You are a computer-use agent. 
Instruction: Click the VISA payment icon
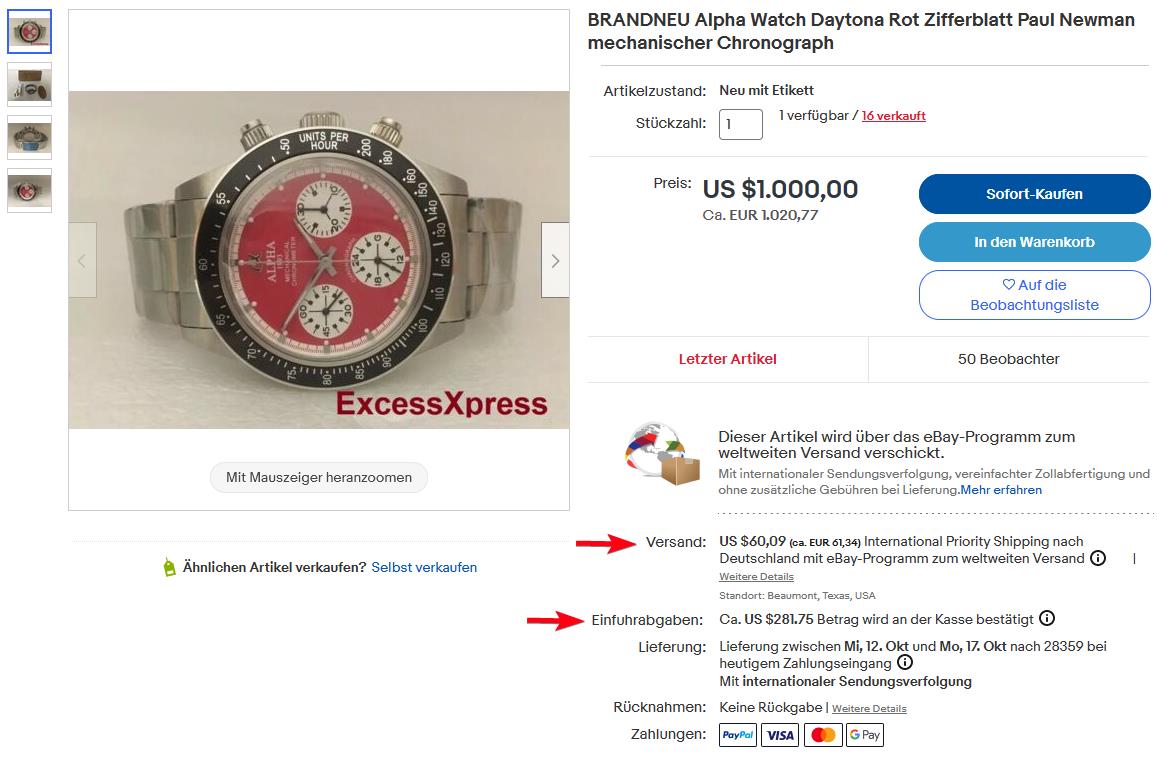click(x=780, y=735)
